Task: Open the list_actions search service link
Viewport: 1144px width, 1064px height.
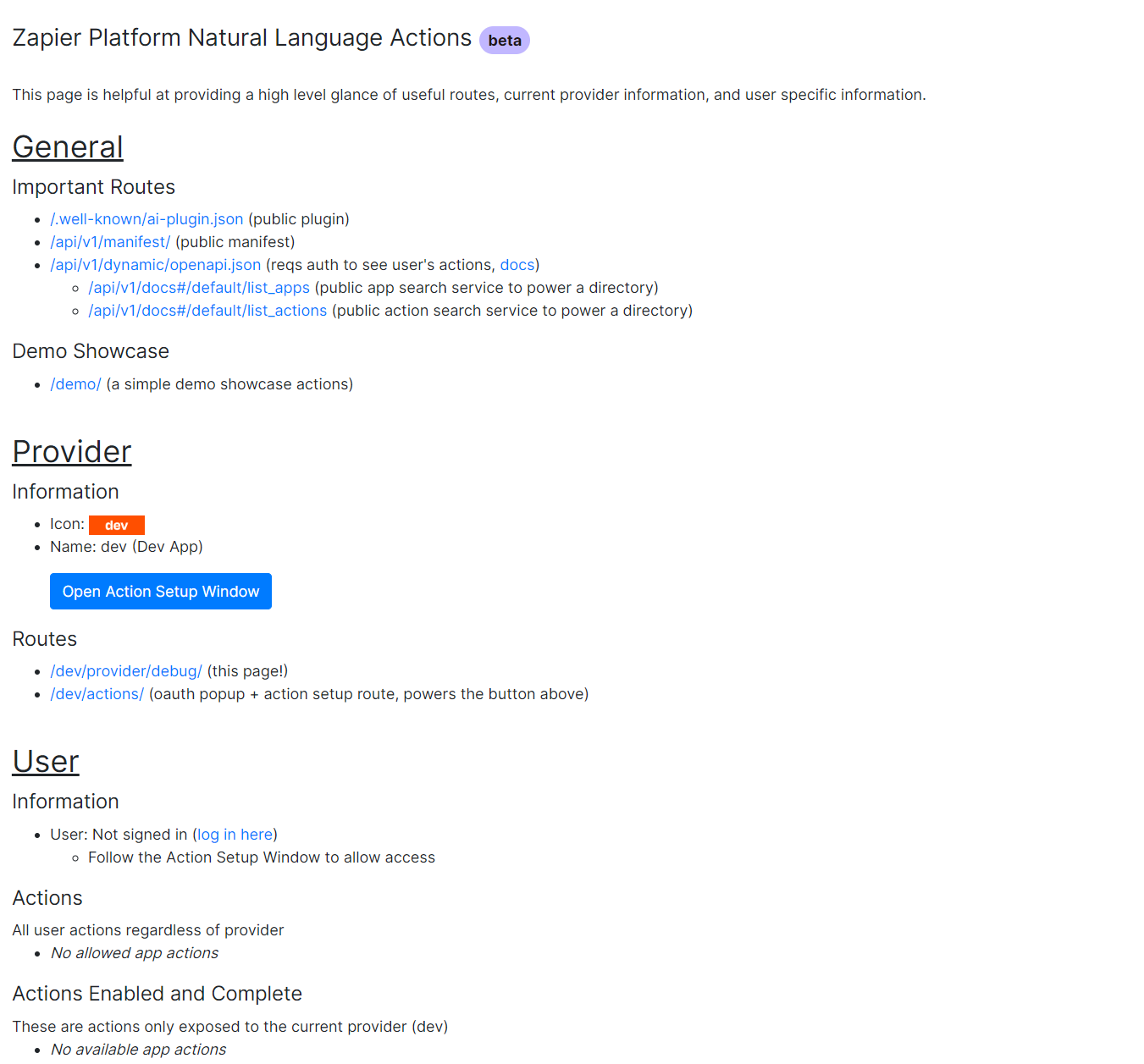Action: (x=207, y=310)
